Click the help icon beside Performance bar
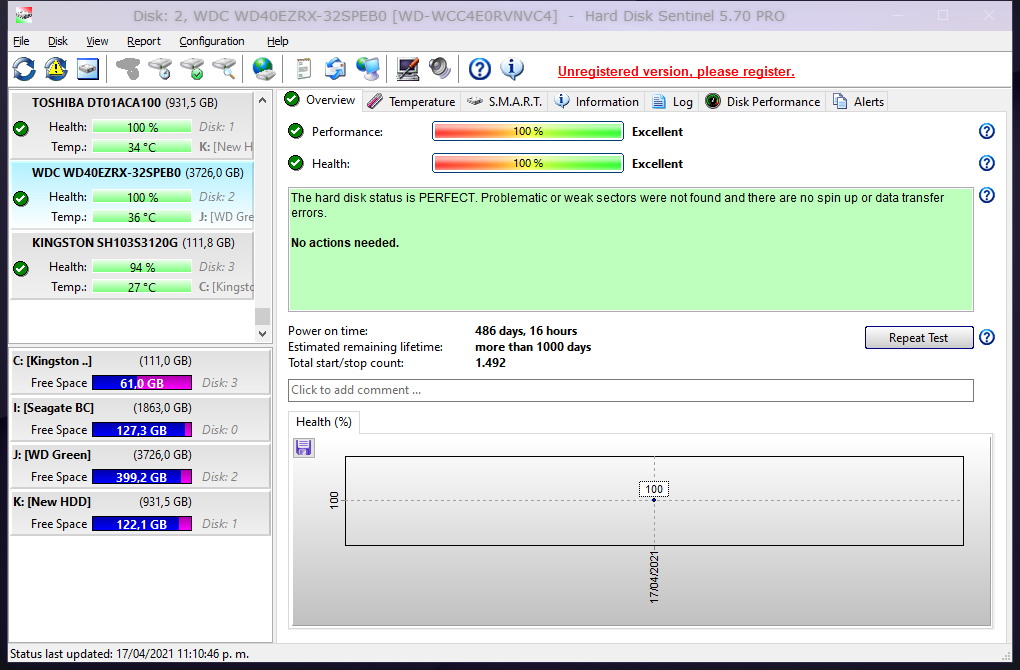The image size is (1020, 670). point(987,131)
